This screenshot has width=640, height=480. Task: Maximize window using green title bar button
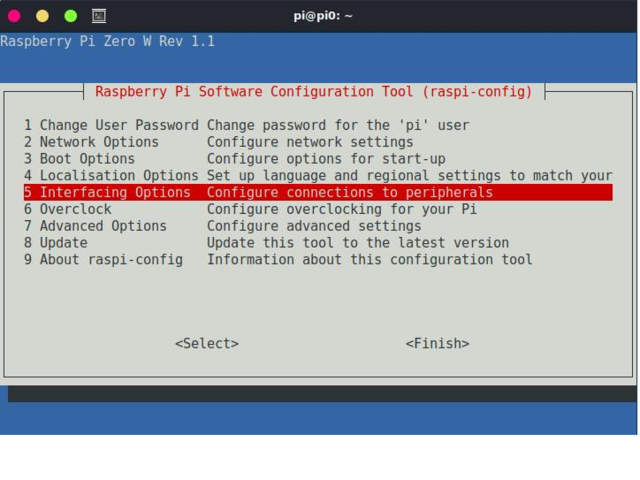pos(71,16)
